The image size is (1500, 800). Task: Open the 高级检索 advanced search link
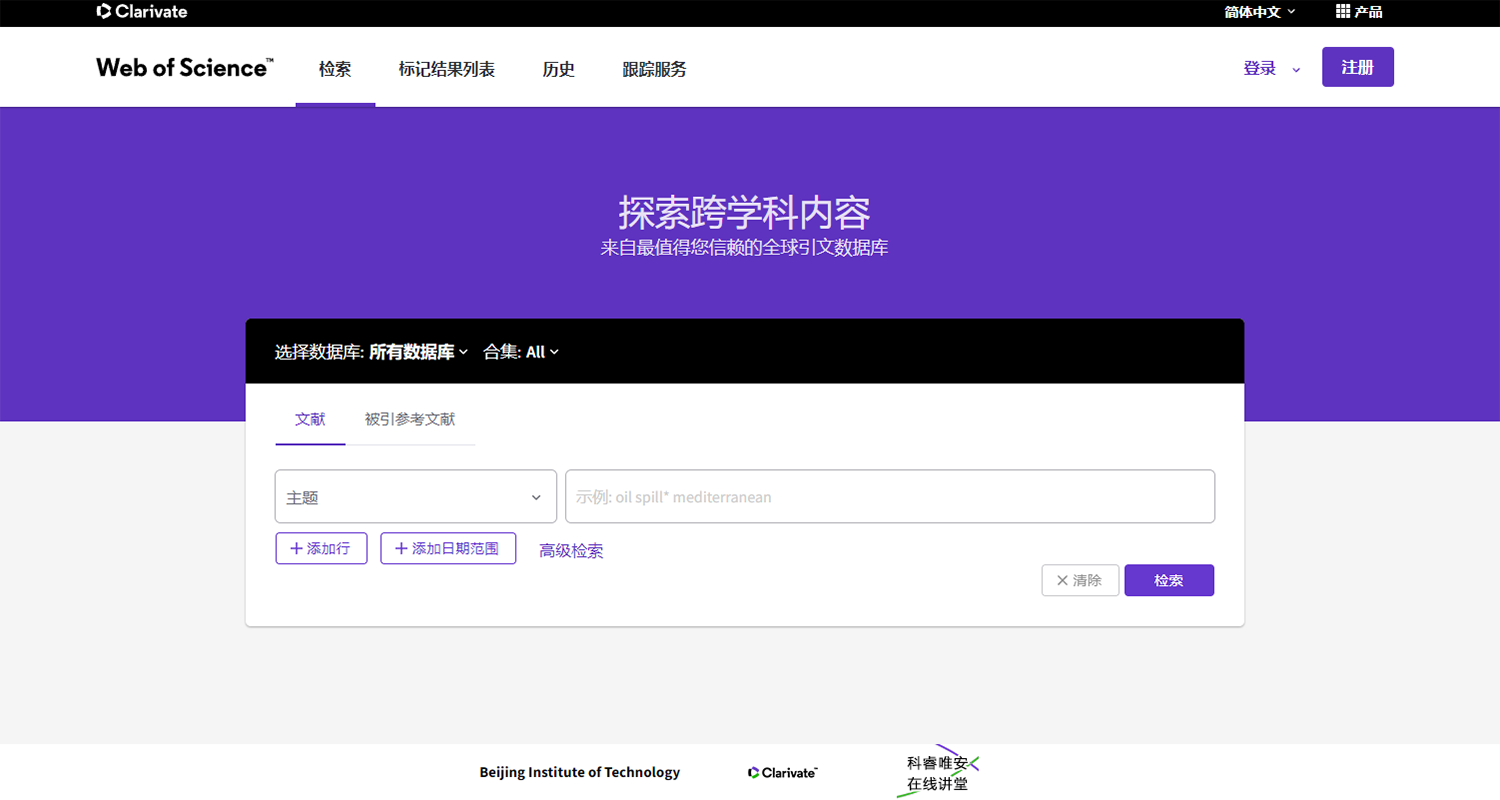(571, 551)
